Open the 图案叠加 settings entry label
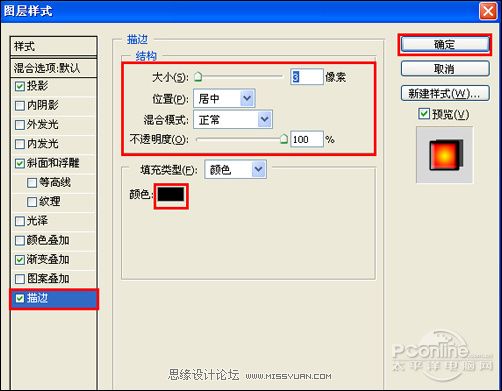This screenshot has width=502, height=391. tap(48, 278)
